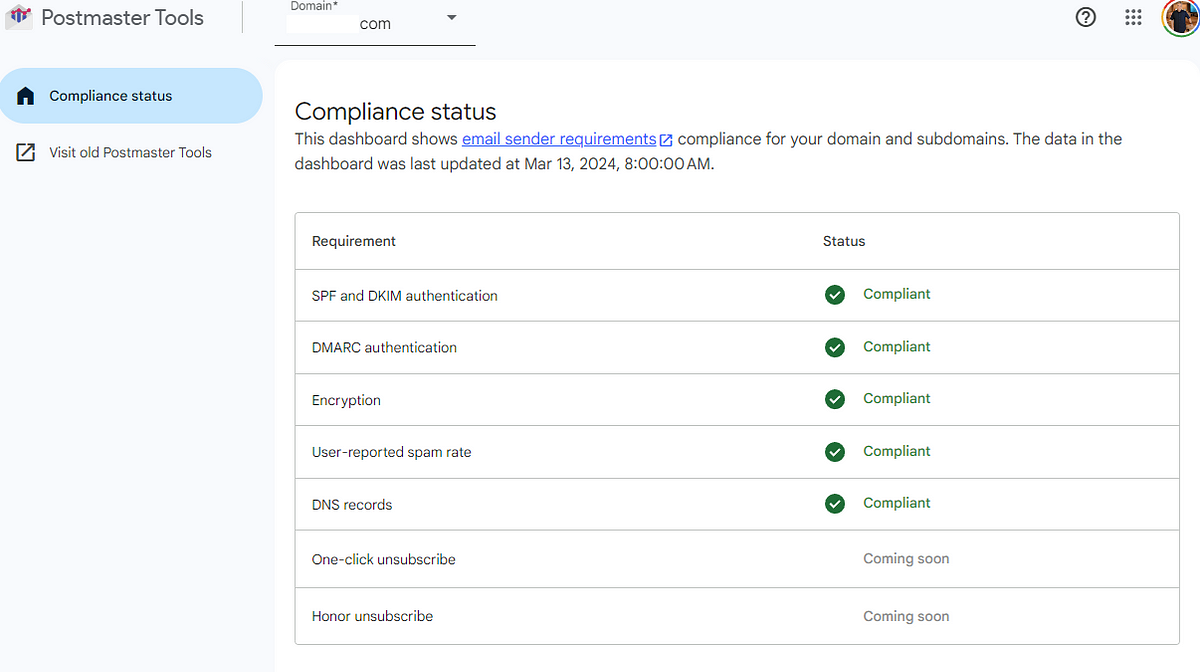Click the green check for DNS records
This screenshot has height=672, width=1200.
(x=835, y=504)
